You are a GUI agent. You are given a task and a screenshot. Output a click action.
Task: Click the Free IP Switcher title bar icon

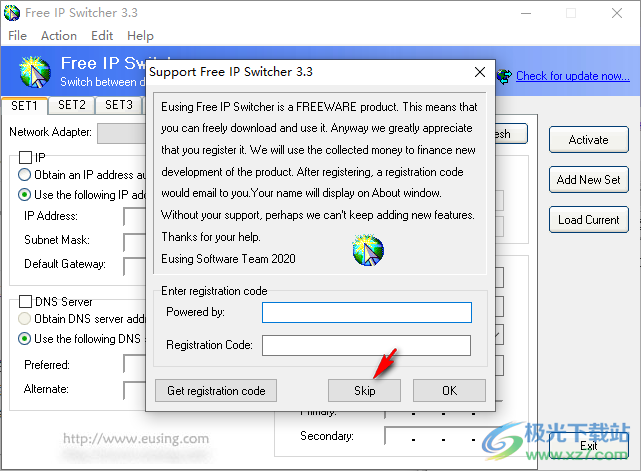[x=11, y=13]
